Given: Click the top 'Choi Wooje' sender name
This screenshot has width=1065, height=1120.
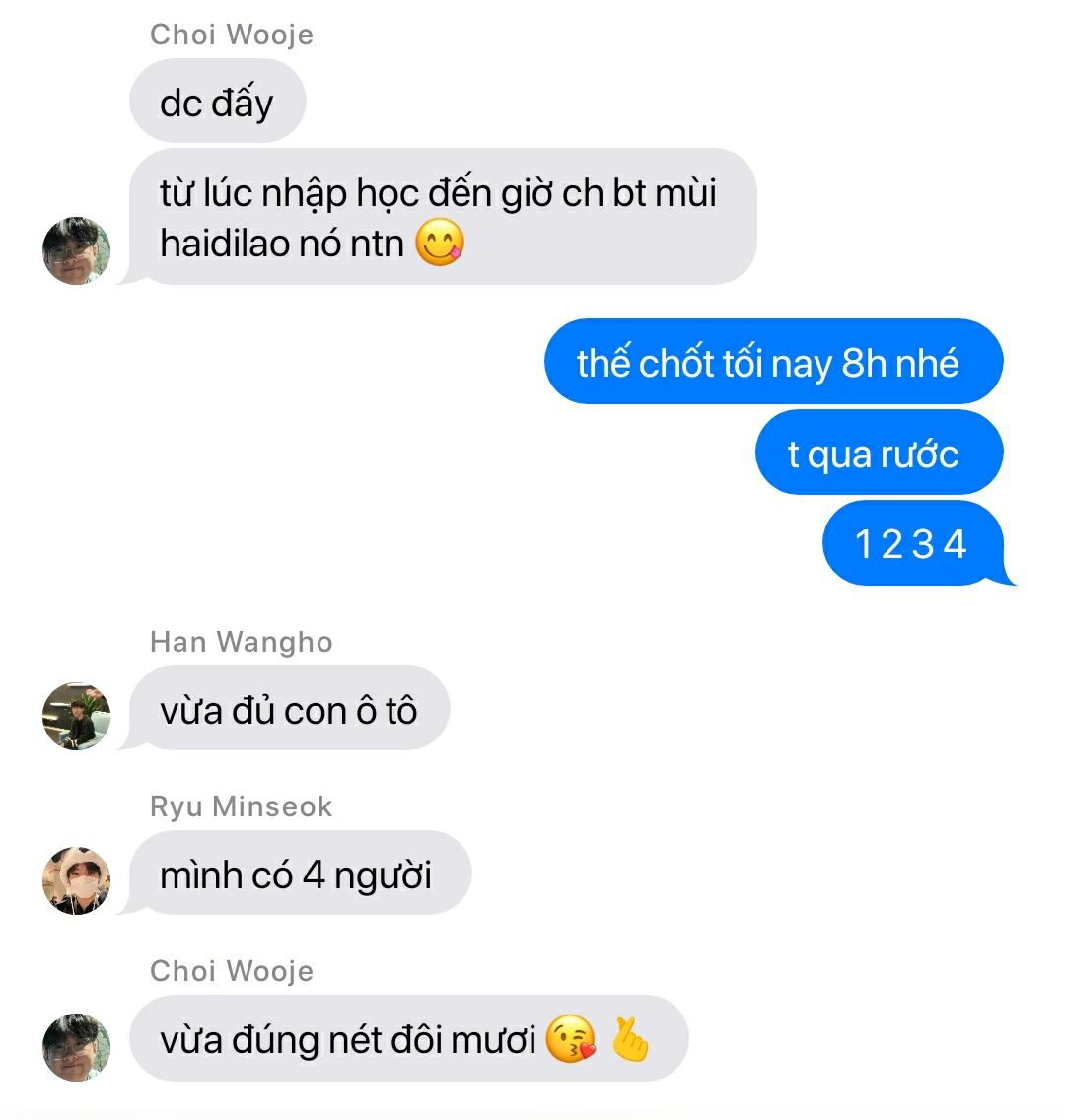Looking at the screenshot, I should tap(232, 35).
